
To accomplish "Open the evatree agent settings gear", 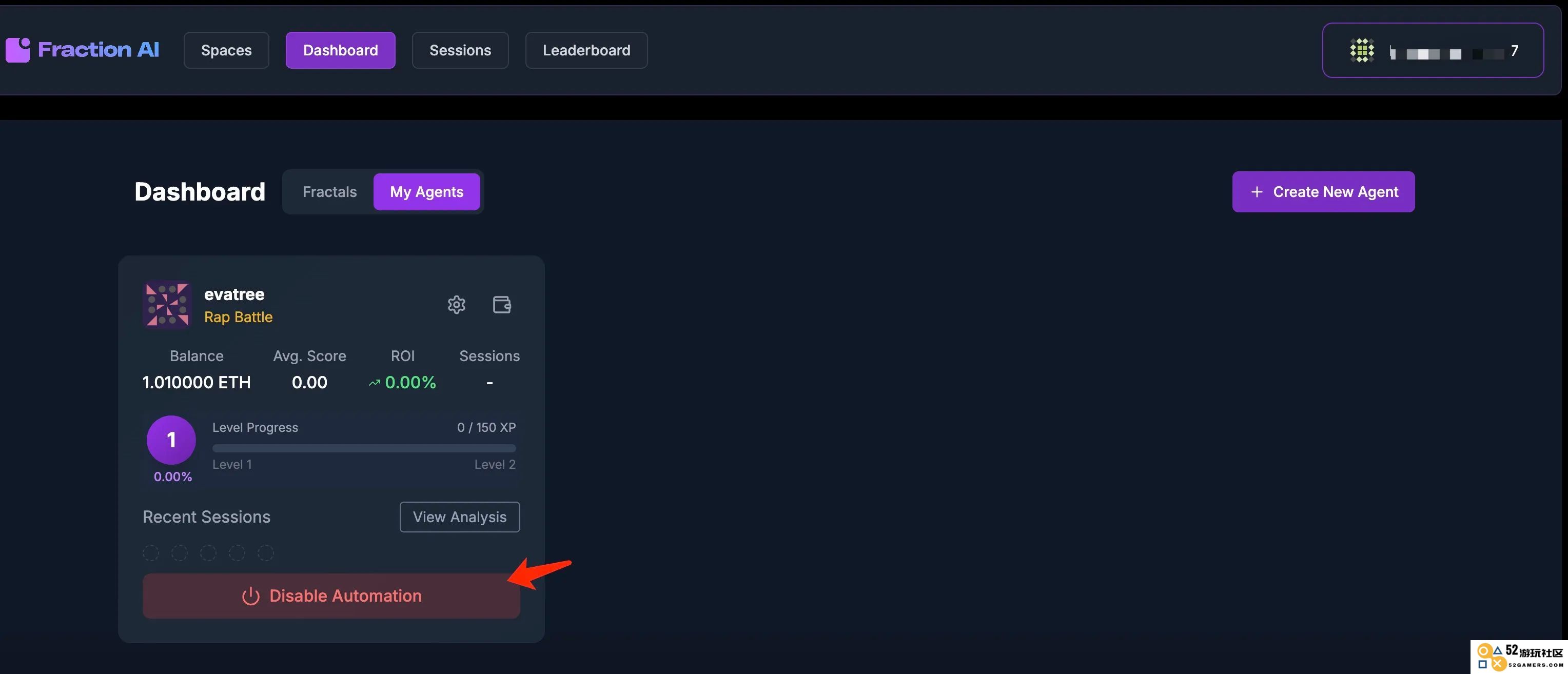I will point(457,304).
